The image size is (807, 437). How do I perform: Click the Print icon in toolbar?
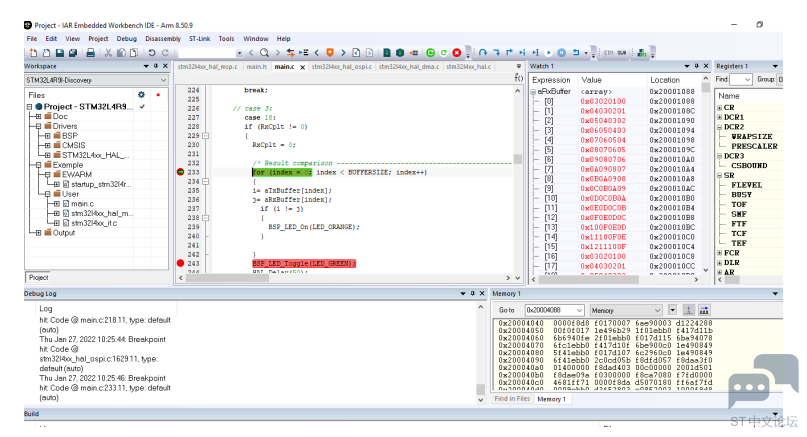point(91,53)
